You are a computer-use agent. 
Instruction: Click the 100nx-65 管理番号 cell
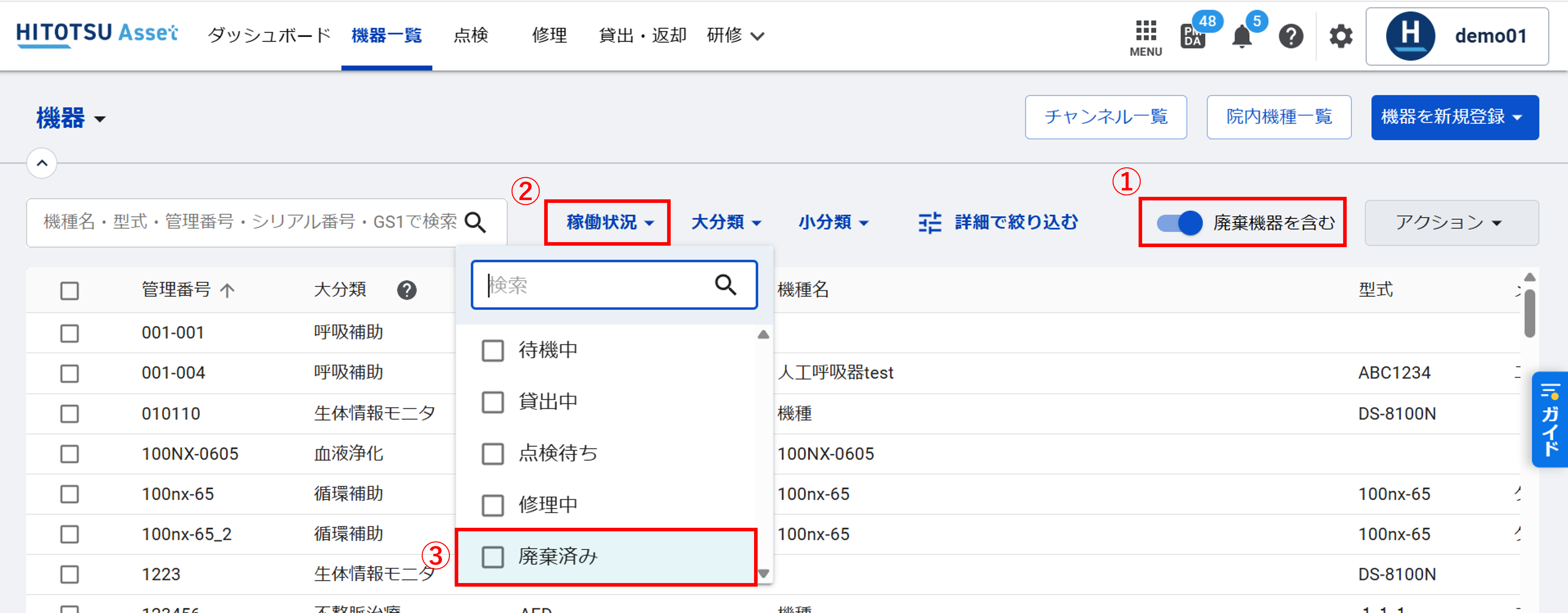coord(178,494)
